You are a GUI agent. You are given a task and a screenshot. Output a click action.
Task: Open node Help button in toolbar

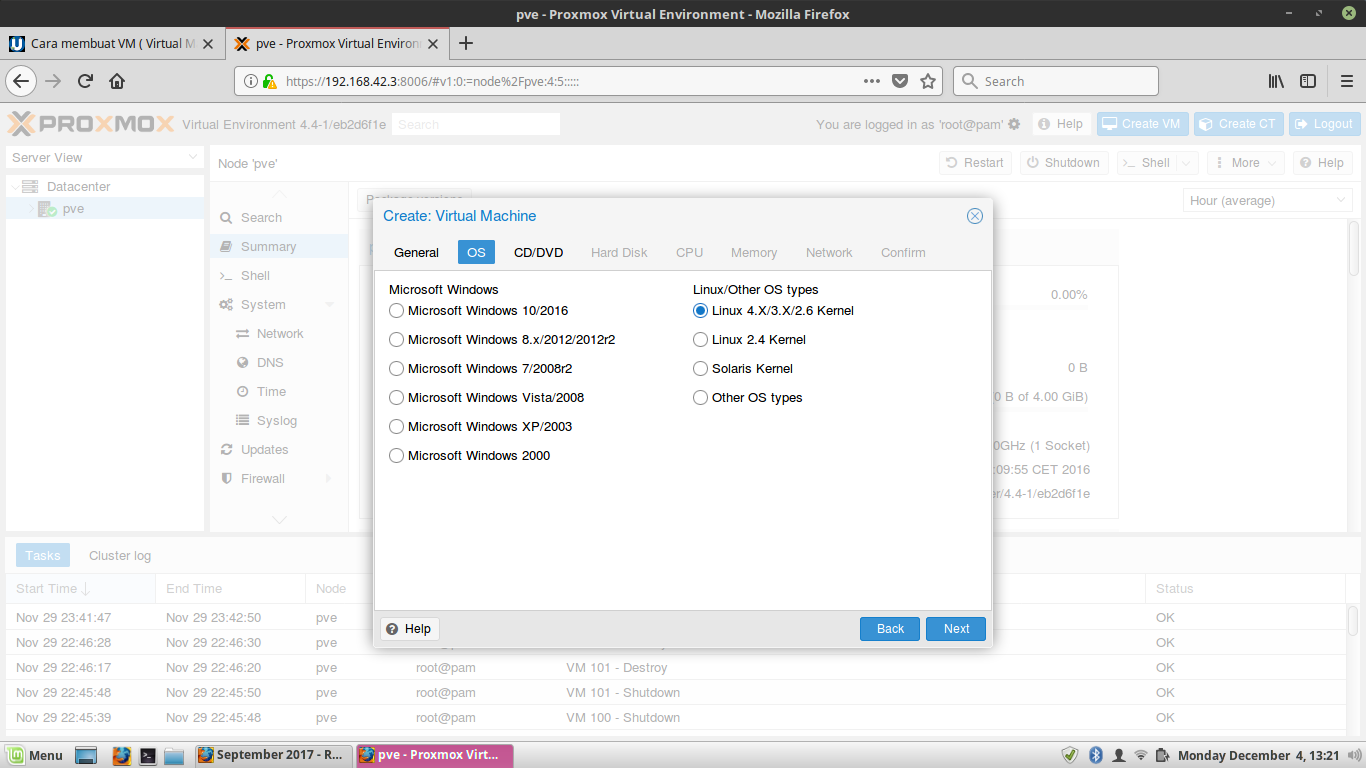(x=1322, y=163)
